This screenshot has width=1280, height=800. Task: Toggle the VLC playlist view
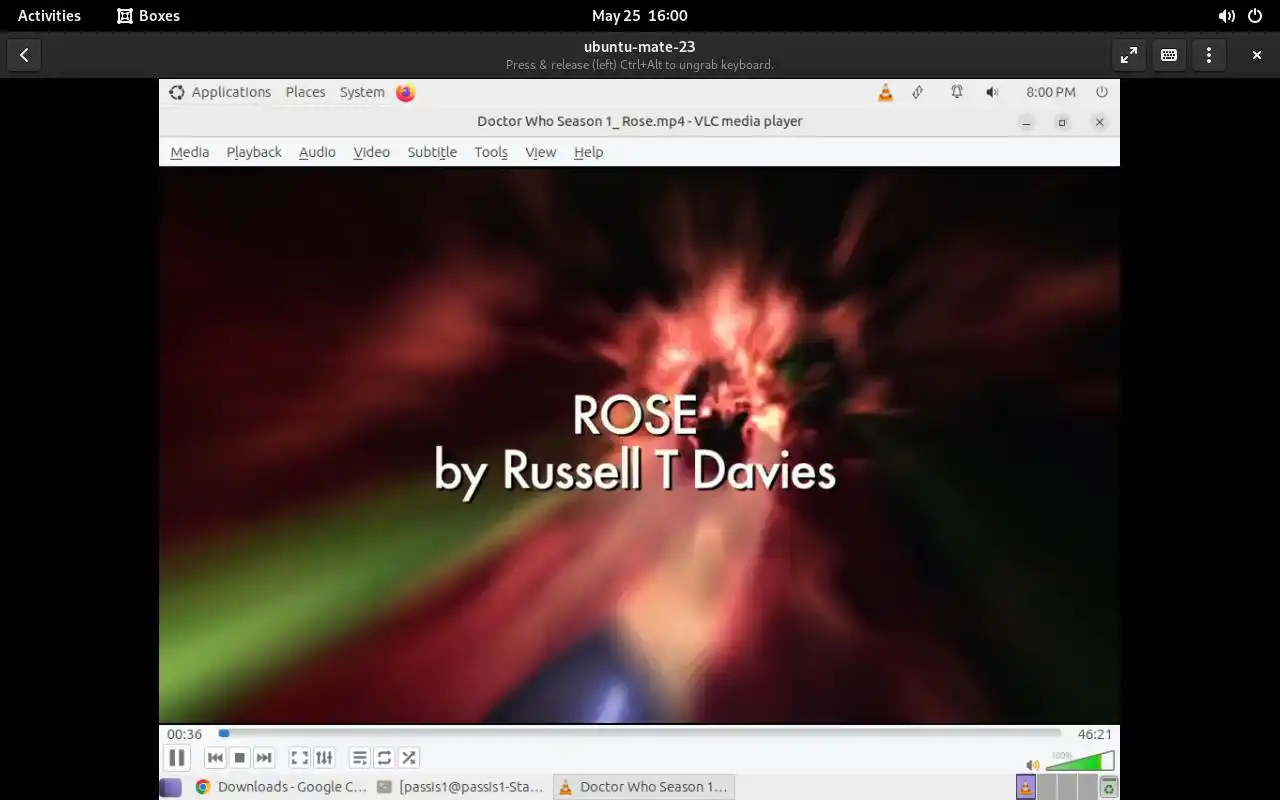pyautogui.click(x=360, y=758)
